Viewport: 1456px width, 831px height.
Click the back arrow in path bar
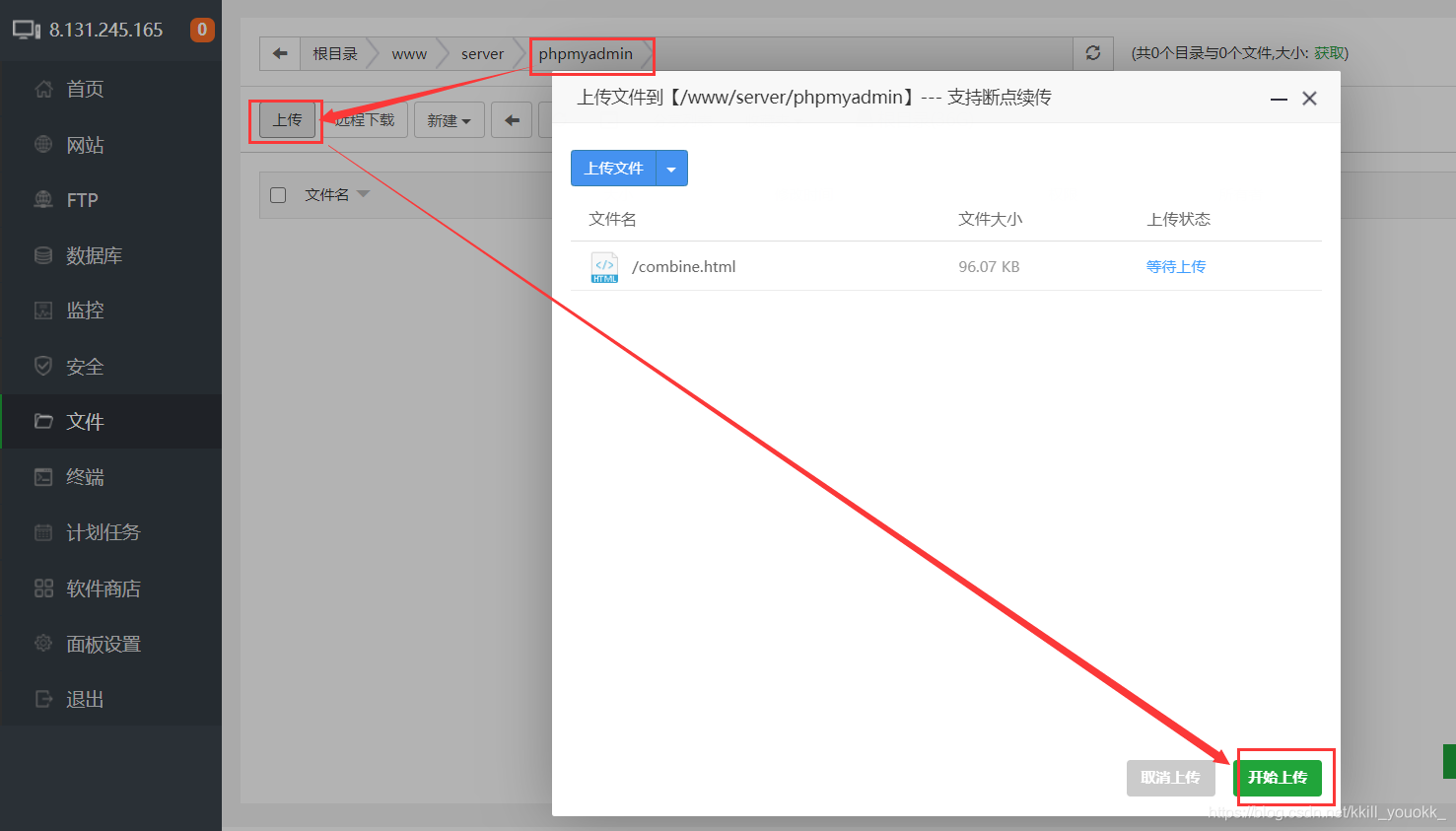point(280,53)
